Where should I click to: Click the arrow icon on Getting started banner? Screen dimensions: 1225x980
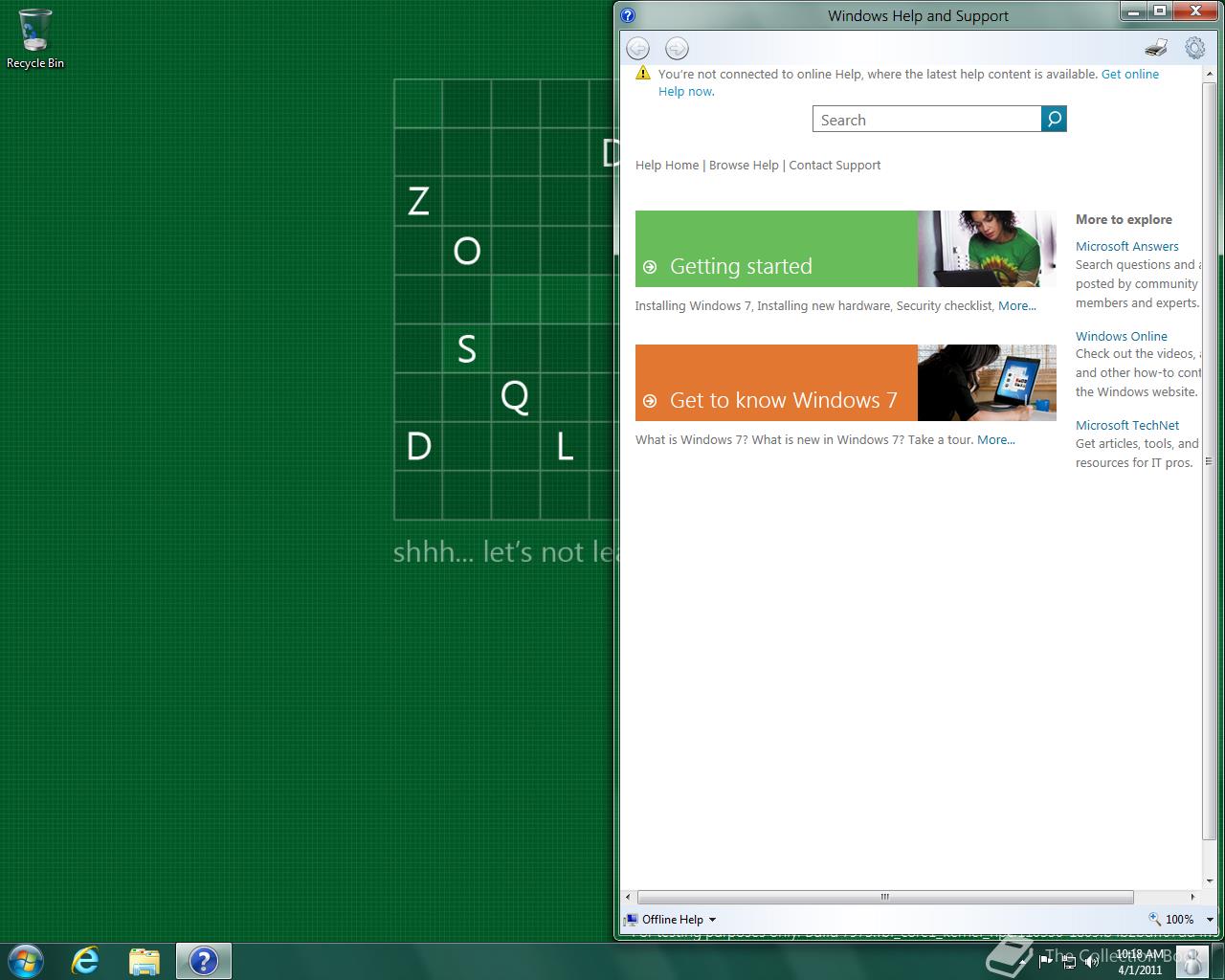tap(650, 267)
